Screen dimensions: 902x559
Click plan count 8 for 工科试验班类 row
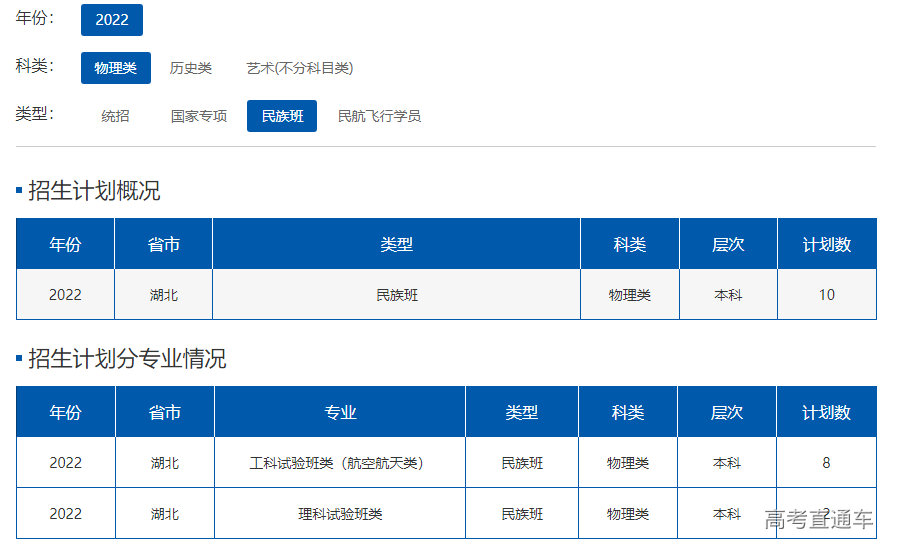(x=826, y=463)
